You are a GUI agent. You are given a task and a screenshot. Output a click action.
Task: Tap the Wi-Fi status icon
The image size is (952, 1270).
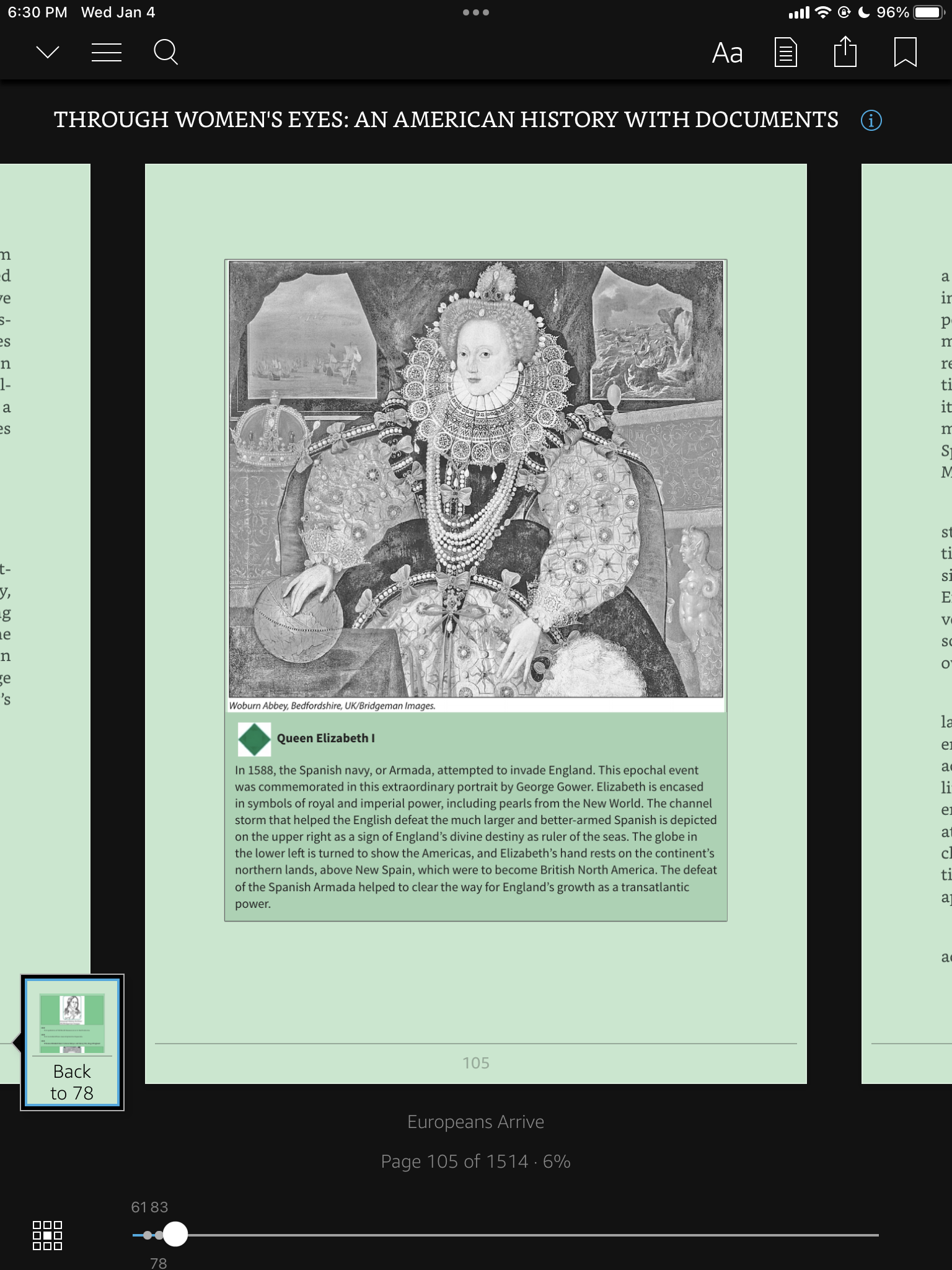point(823,12)
